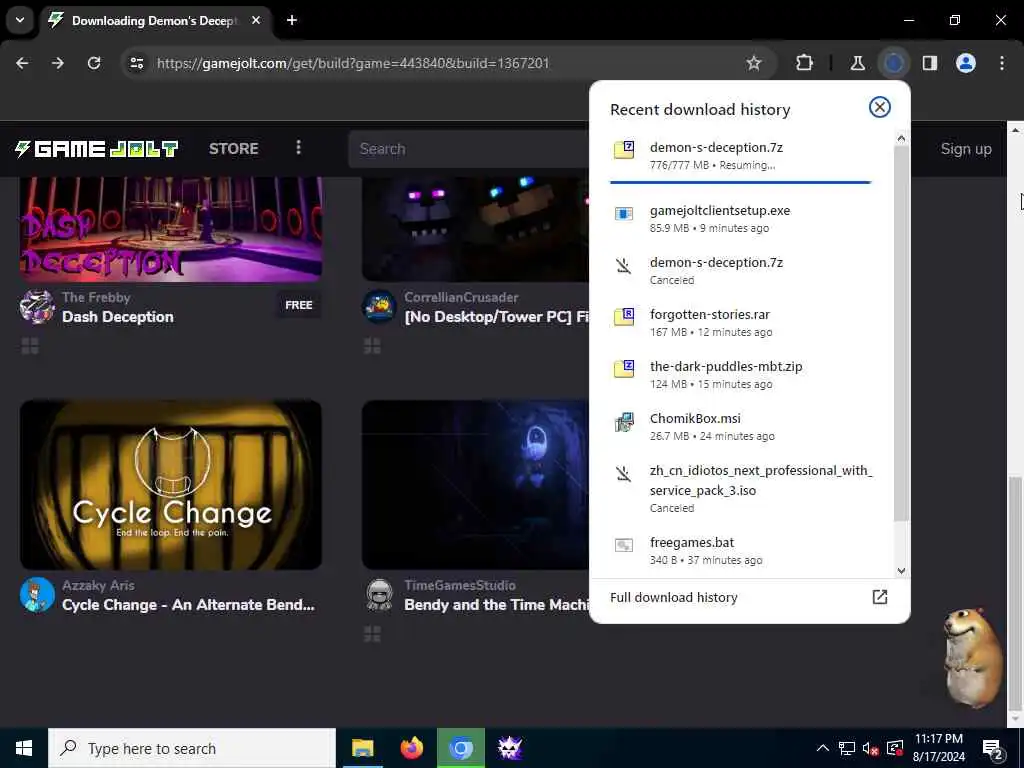This screenshot has height=768, width=1024.
Task: Click the CorrellianCrusader developer name
Action: point(461,298)
